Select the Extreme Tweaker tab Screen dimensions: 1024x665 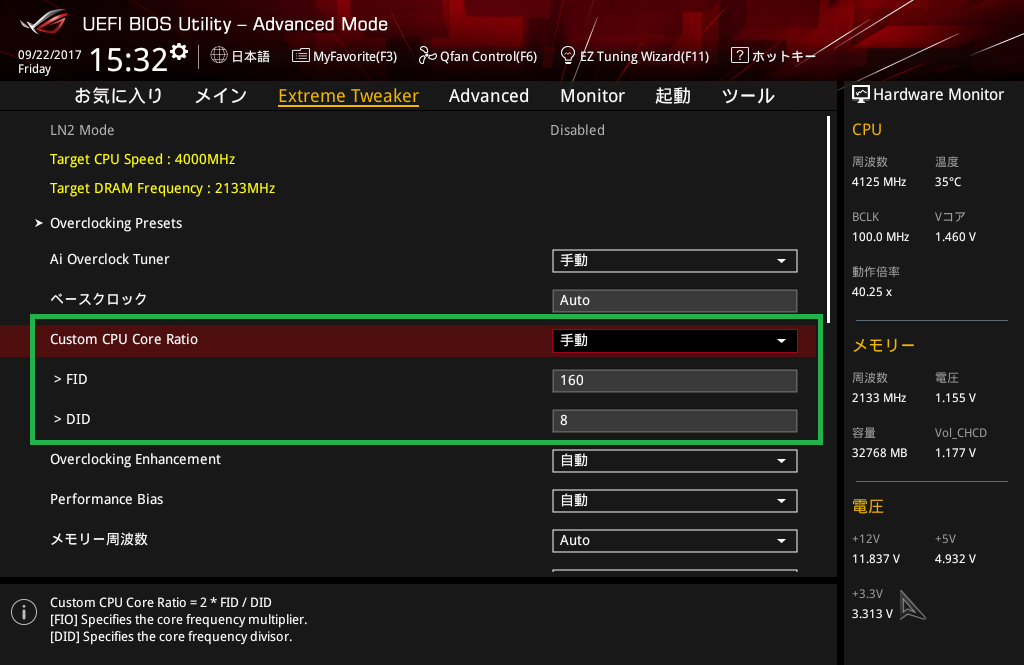pyautogui.click(x=348, y=95)
